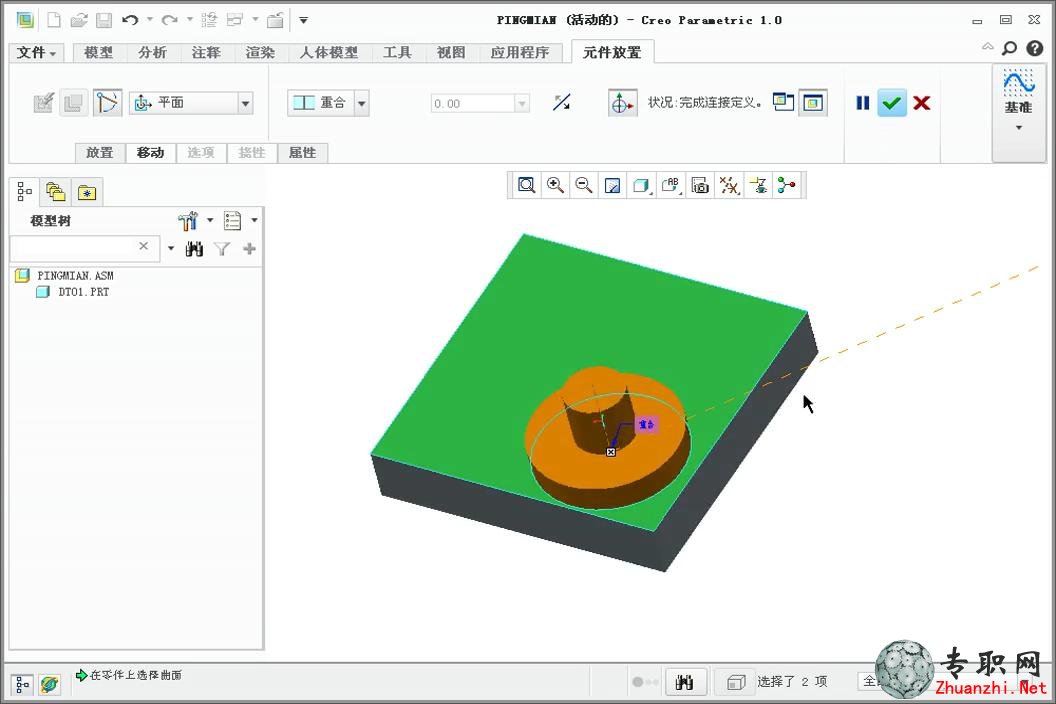Screen dimensions: 1056x704
Task: Open the model tree settings icon
Action: [188, 220]
